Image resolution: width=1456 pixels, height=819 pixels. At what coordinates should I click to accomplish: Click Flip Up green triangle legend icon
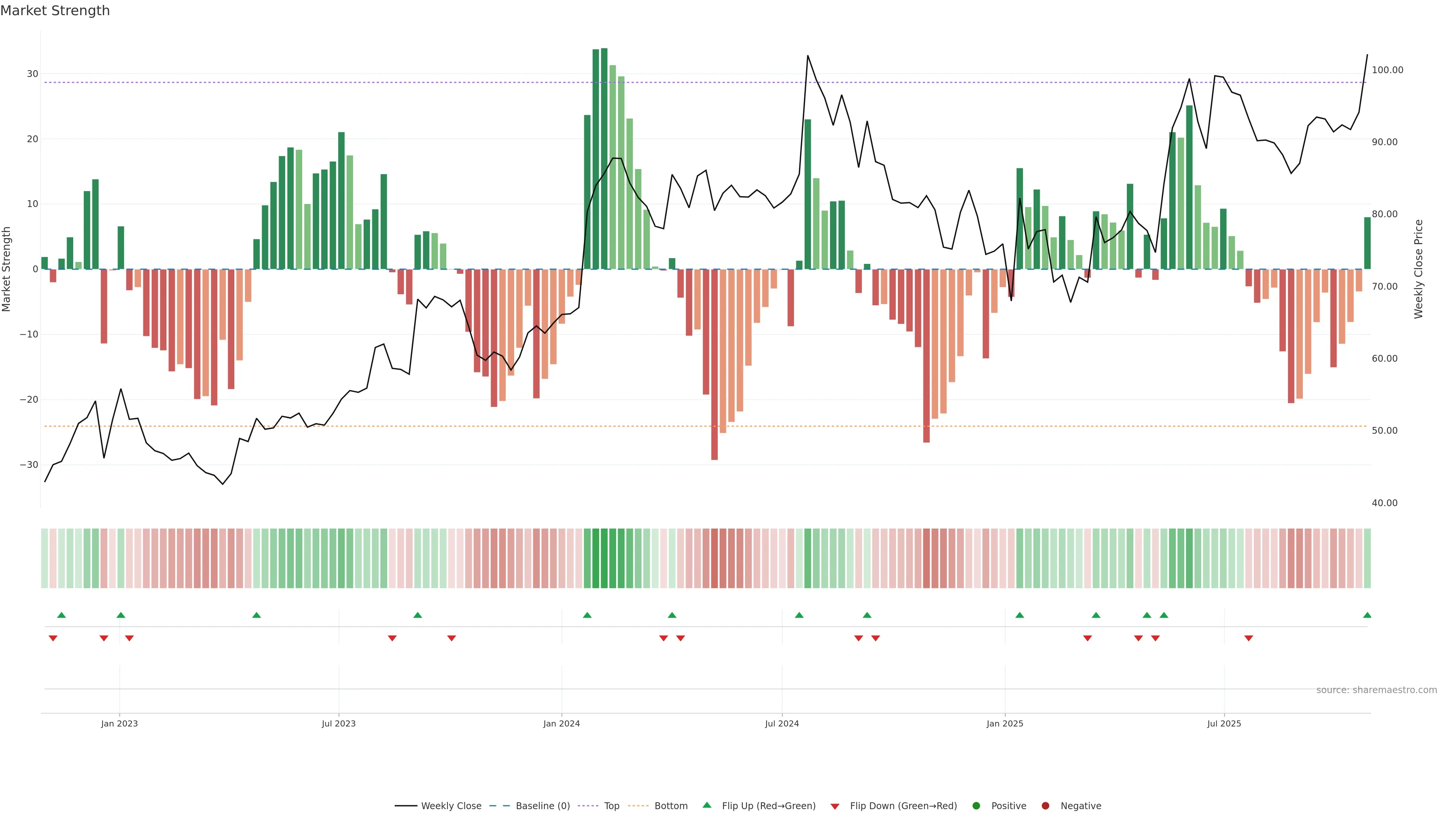coord(706,805)
